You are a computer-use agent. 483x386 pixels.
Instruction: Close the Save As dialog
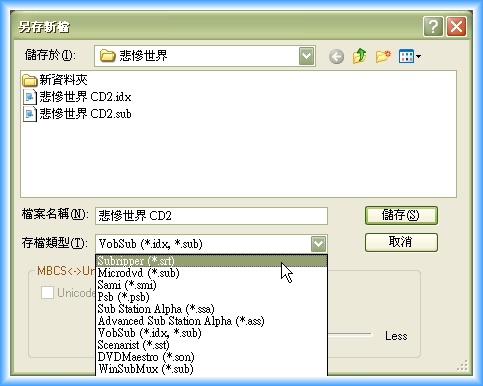coord(456,27)
